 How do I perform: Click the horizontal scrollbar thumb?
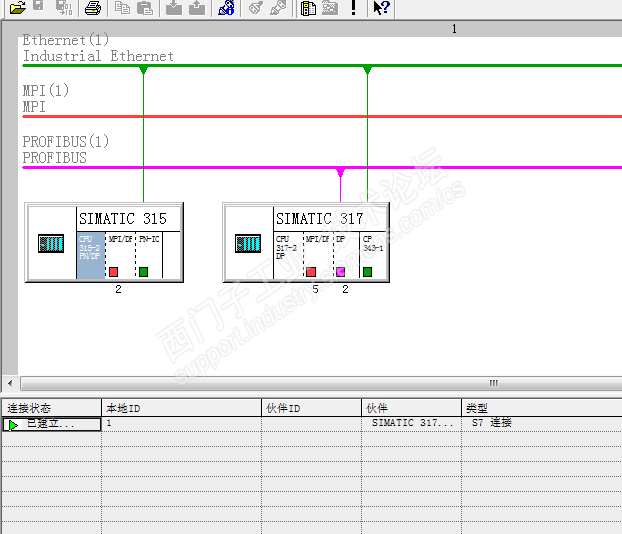coord(321,383)
